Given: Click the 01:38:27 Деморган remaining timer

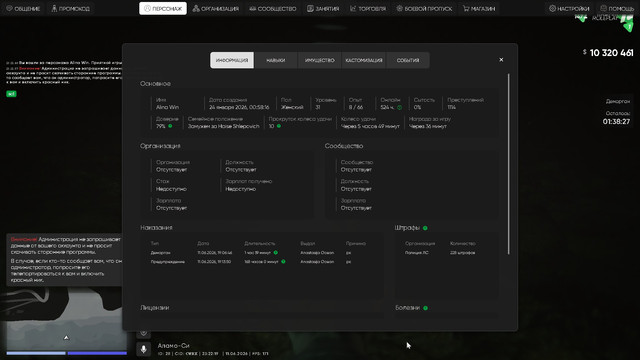Looking at the screenshot, I should [616, 121].
